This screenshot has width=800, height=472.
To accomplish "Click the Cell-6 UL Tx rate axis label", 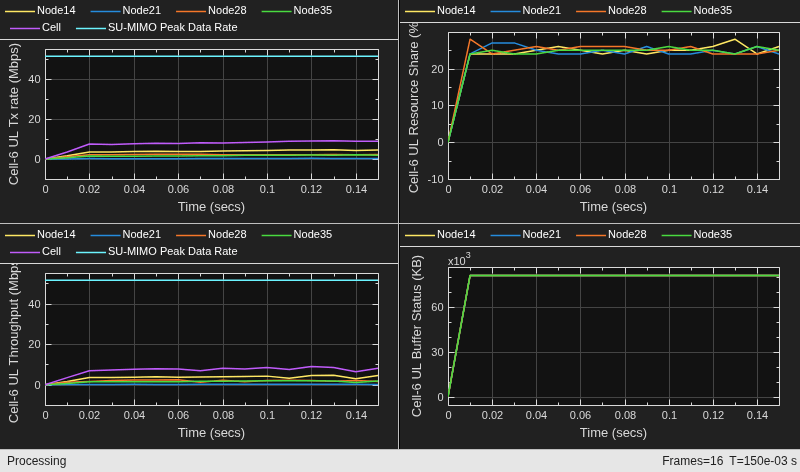I will pos(14,114).
